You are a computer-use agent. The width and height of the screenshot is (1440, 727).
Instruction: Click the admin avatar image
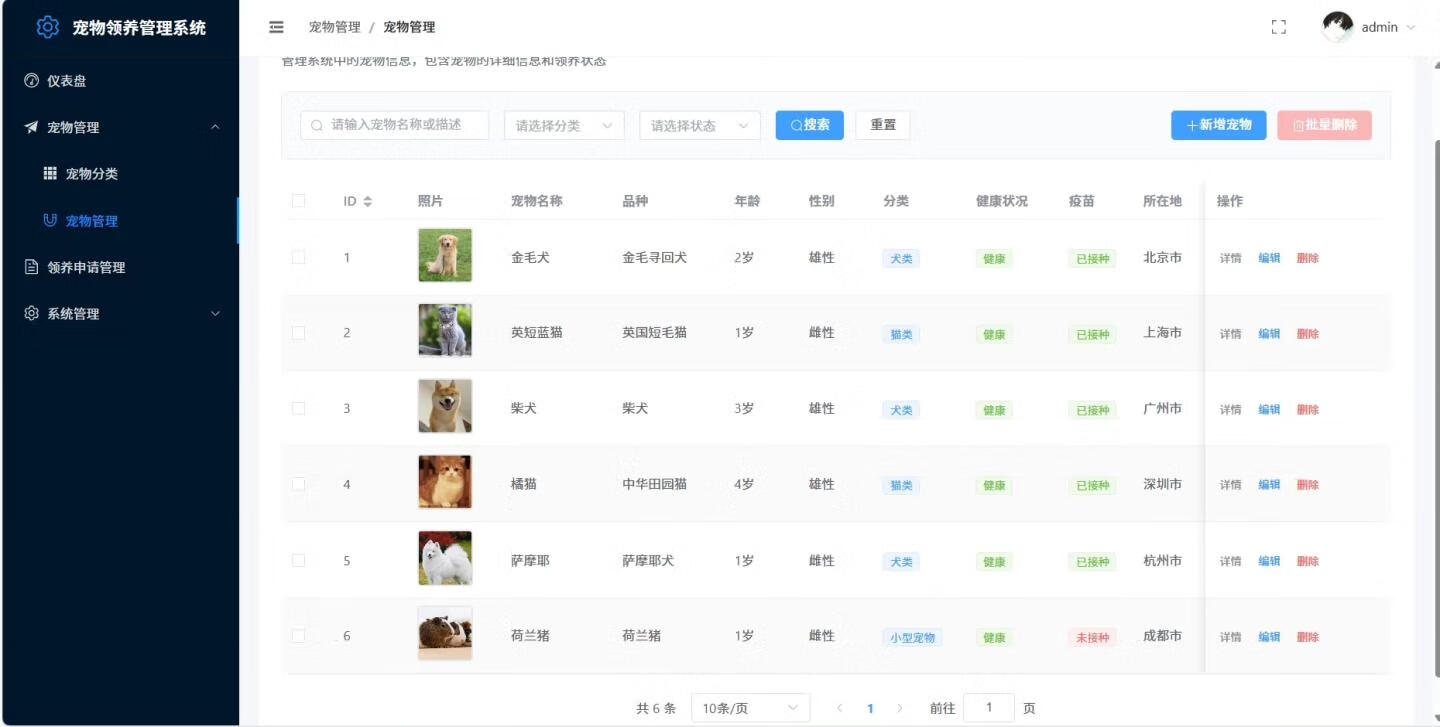(1337, 27)
